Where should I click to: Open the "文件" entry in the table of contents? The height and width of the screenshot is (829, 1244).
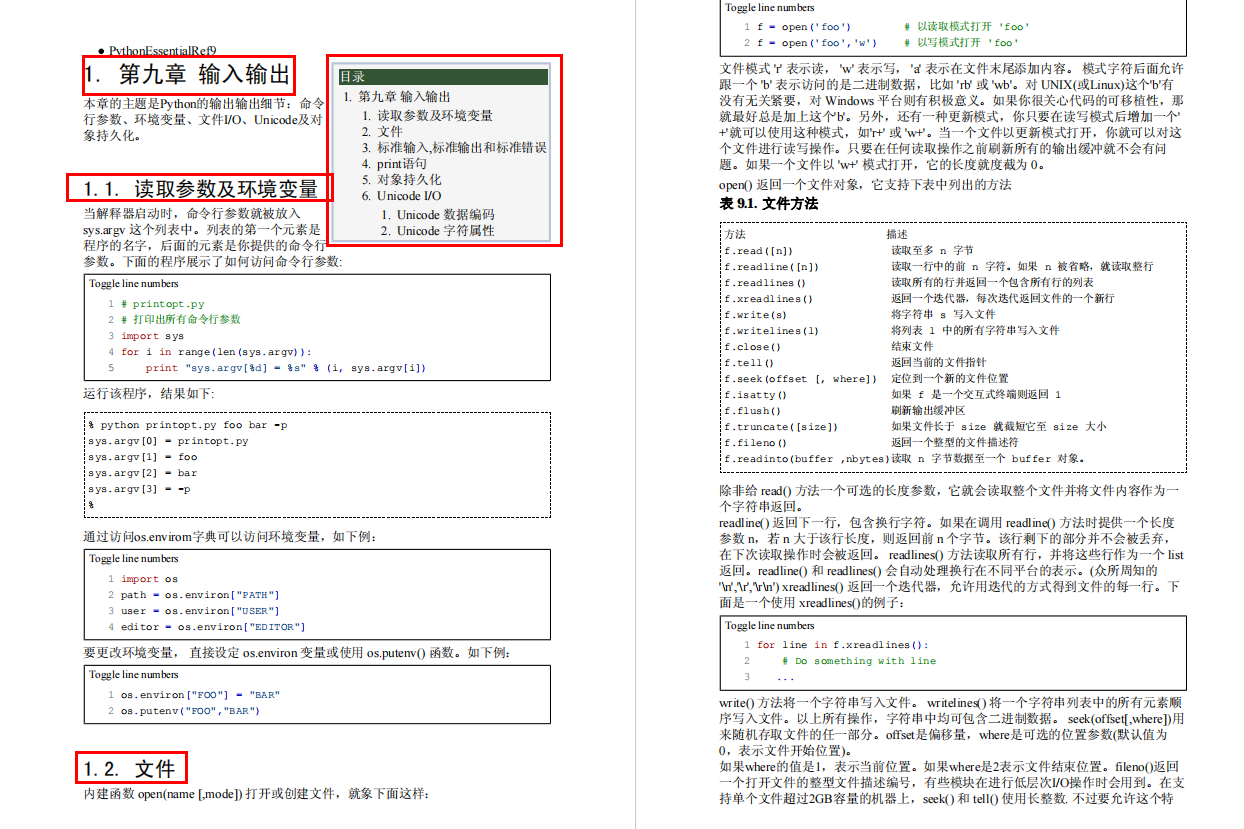[x=389, y=131]
